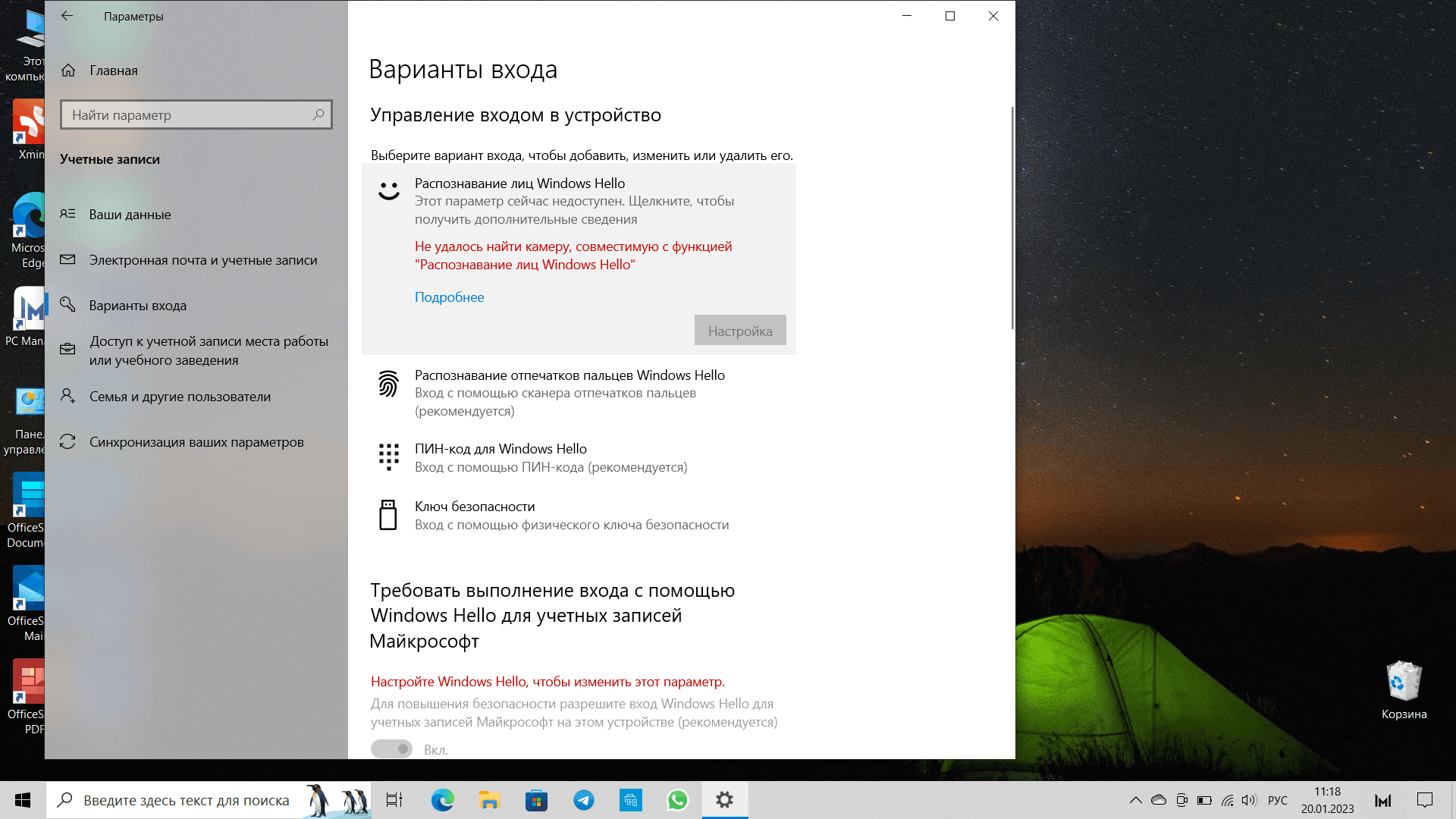Toggle the Windows Hello requirement switch
The width and height of the screenshot is (1456, 819).
pos(391,749)
